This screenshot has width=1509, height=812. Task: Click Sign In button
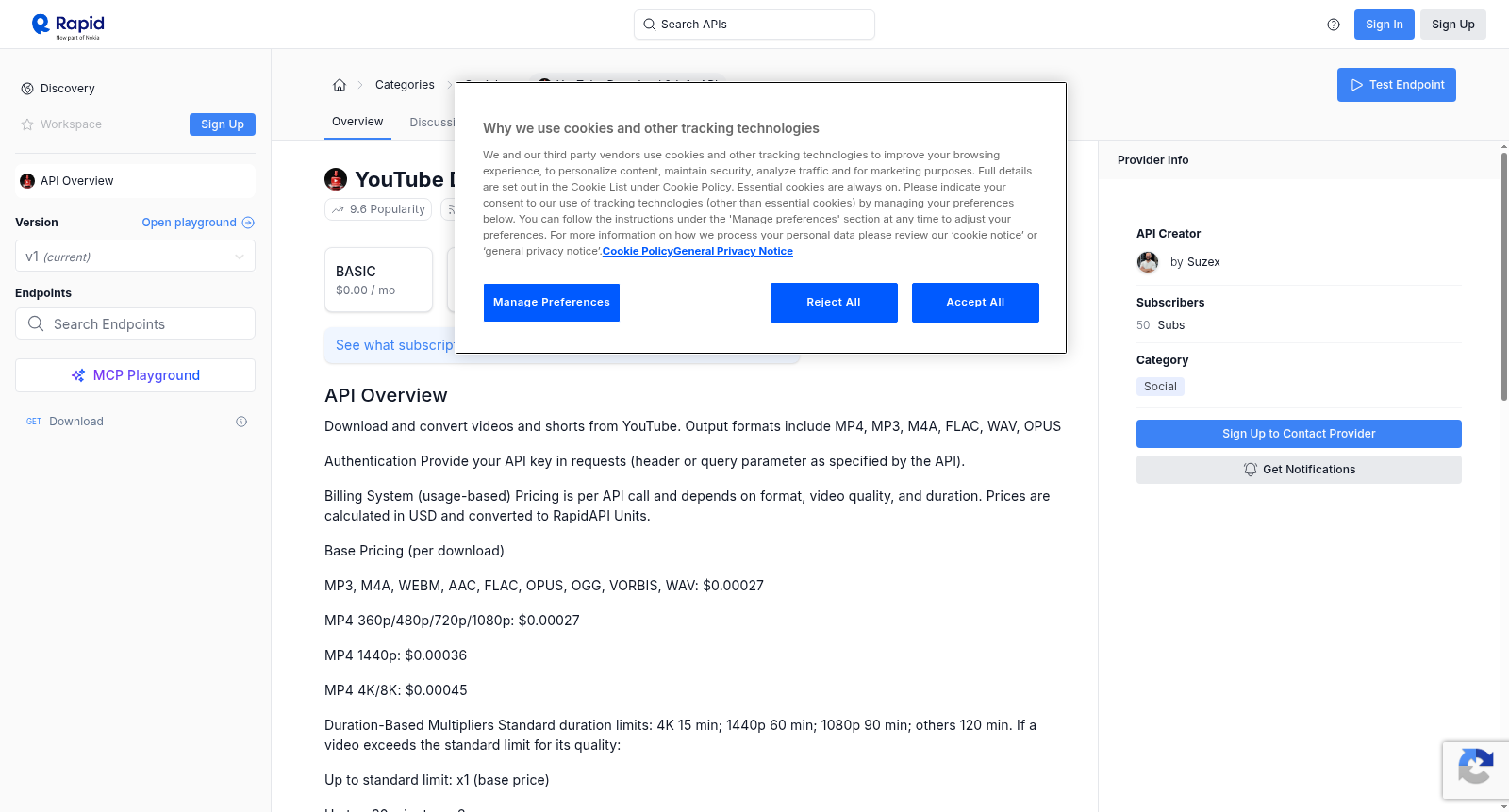click(1384, 25)
